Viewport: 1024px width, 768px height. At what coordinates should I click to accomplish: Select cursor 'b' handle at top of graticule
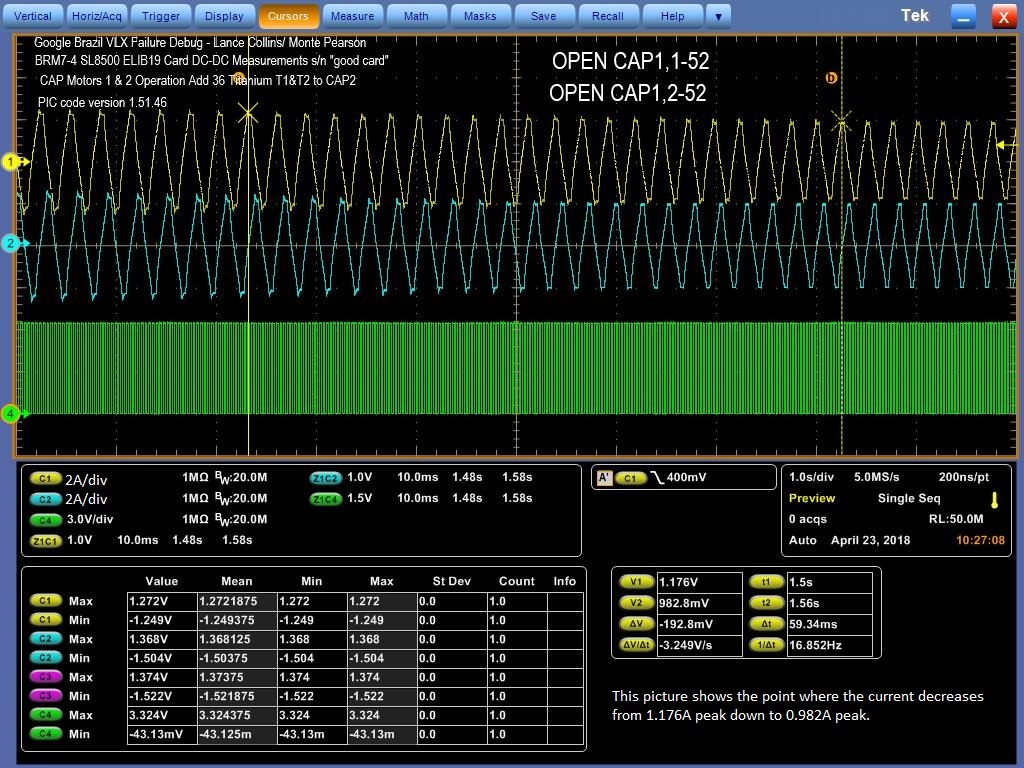pos(831,78)
